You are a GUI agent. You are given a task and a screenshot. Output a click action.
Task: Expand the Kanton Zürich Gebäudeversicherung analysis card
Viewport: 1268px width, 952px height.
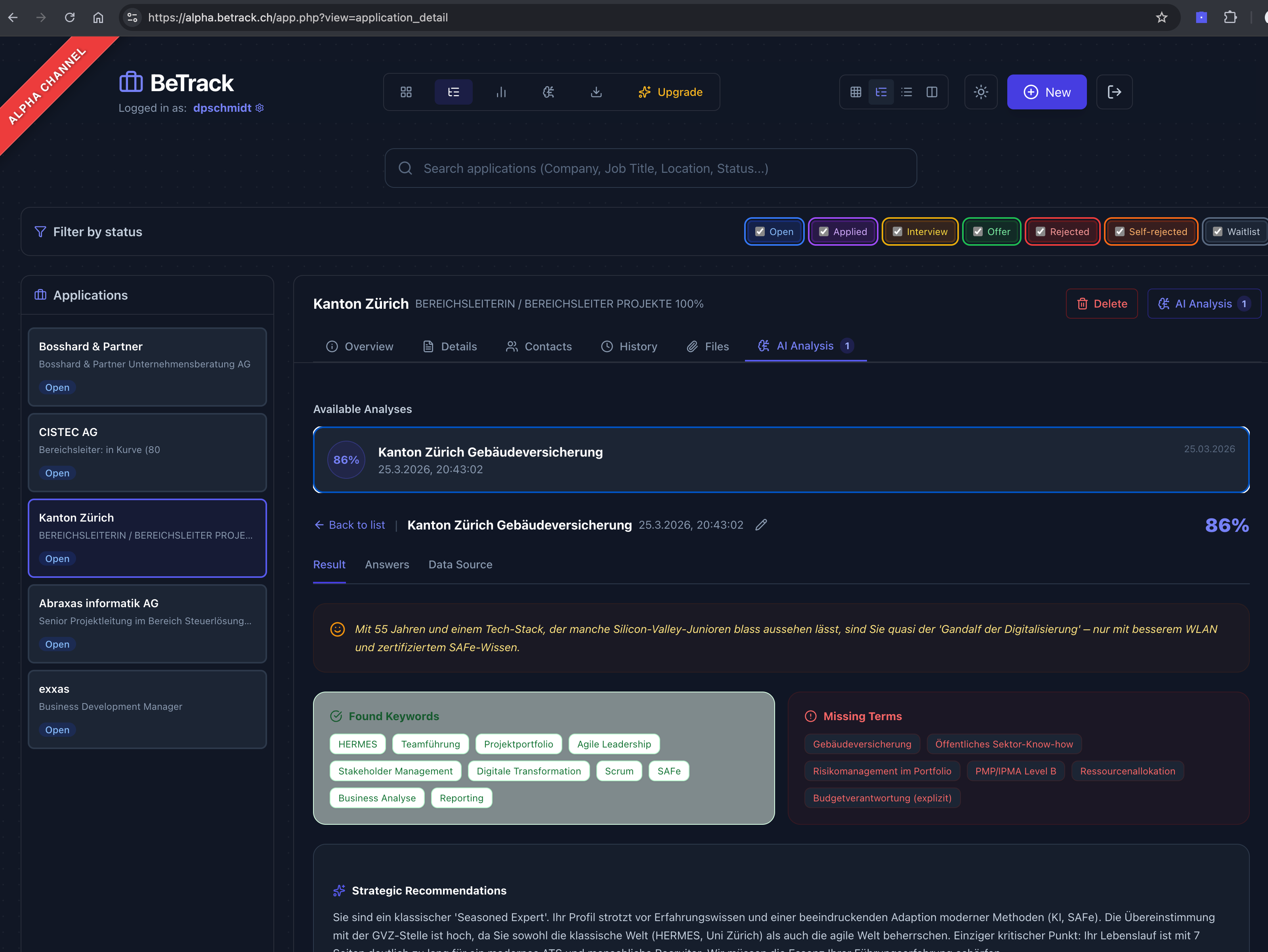[779, 459]
